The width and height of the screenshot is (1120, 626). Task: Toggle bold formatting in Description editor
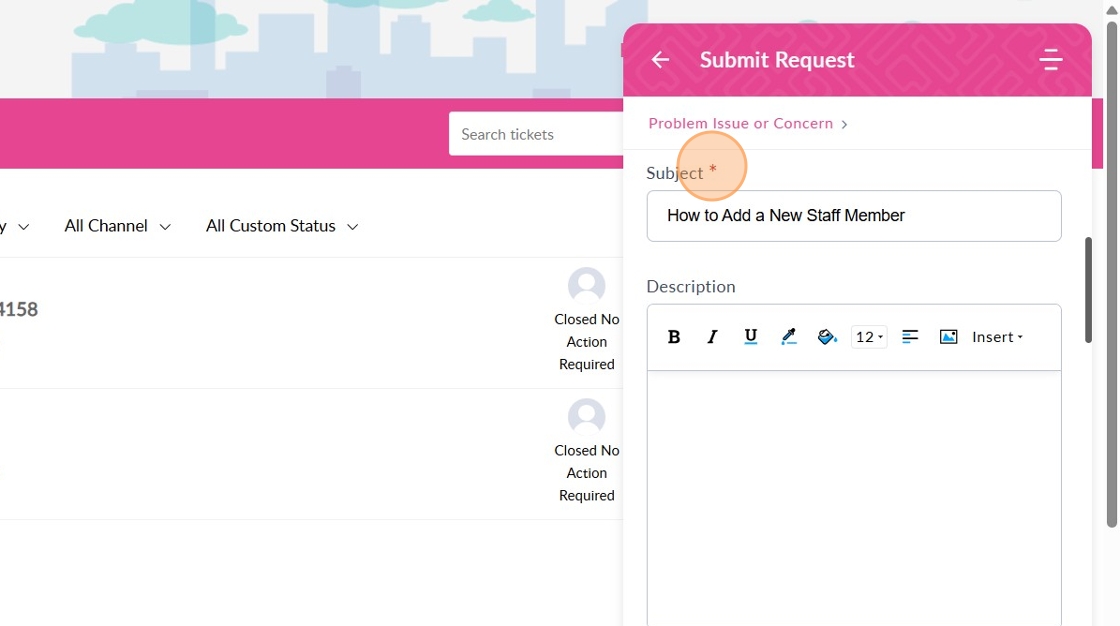pos(674,337)
